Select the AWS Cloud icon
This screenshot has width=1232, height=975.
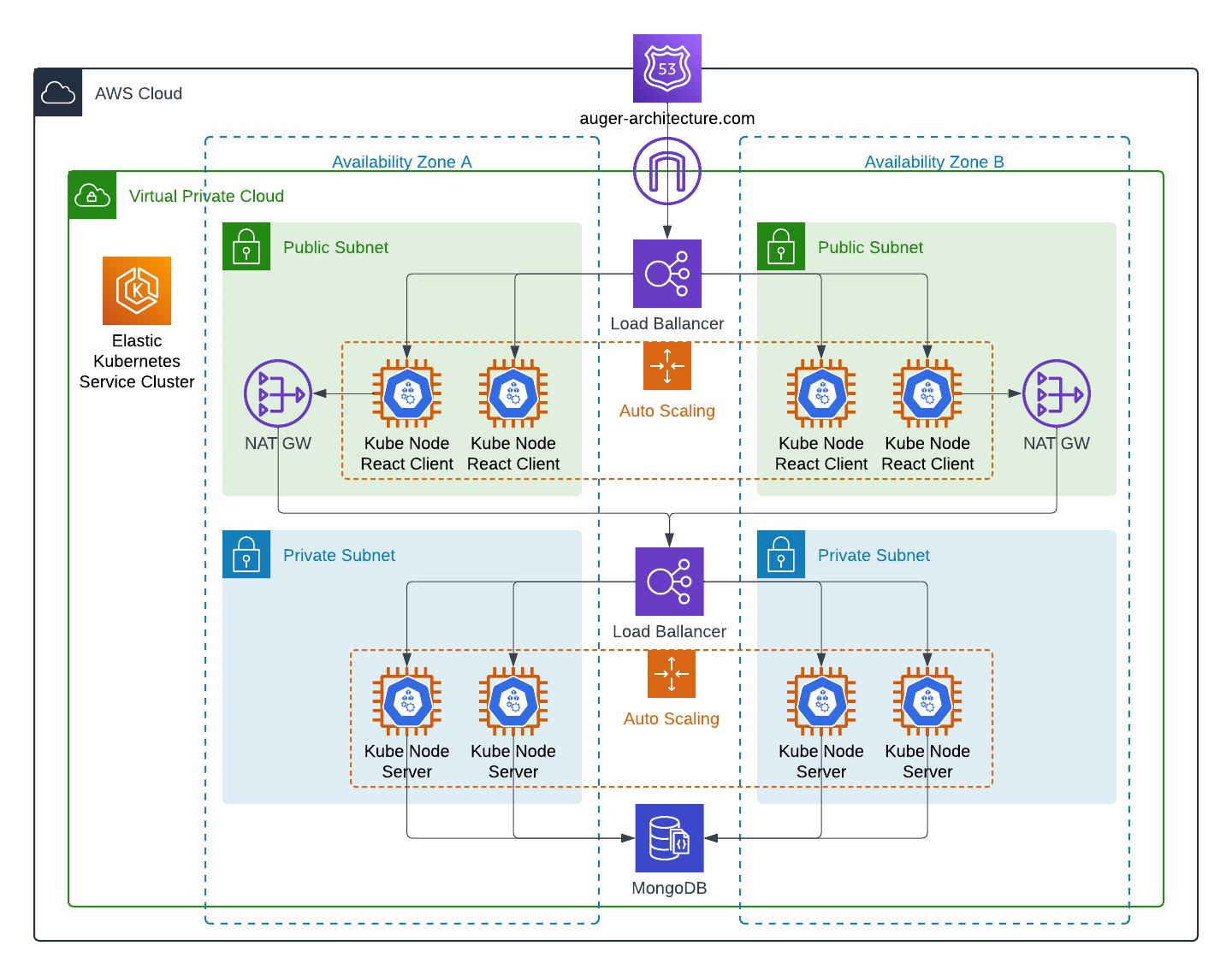(58, 92)
